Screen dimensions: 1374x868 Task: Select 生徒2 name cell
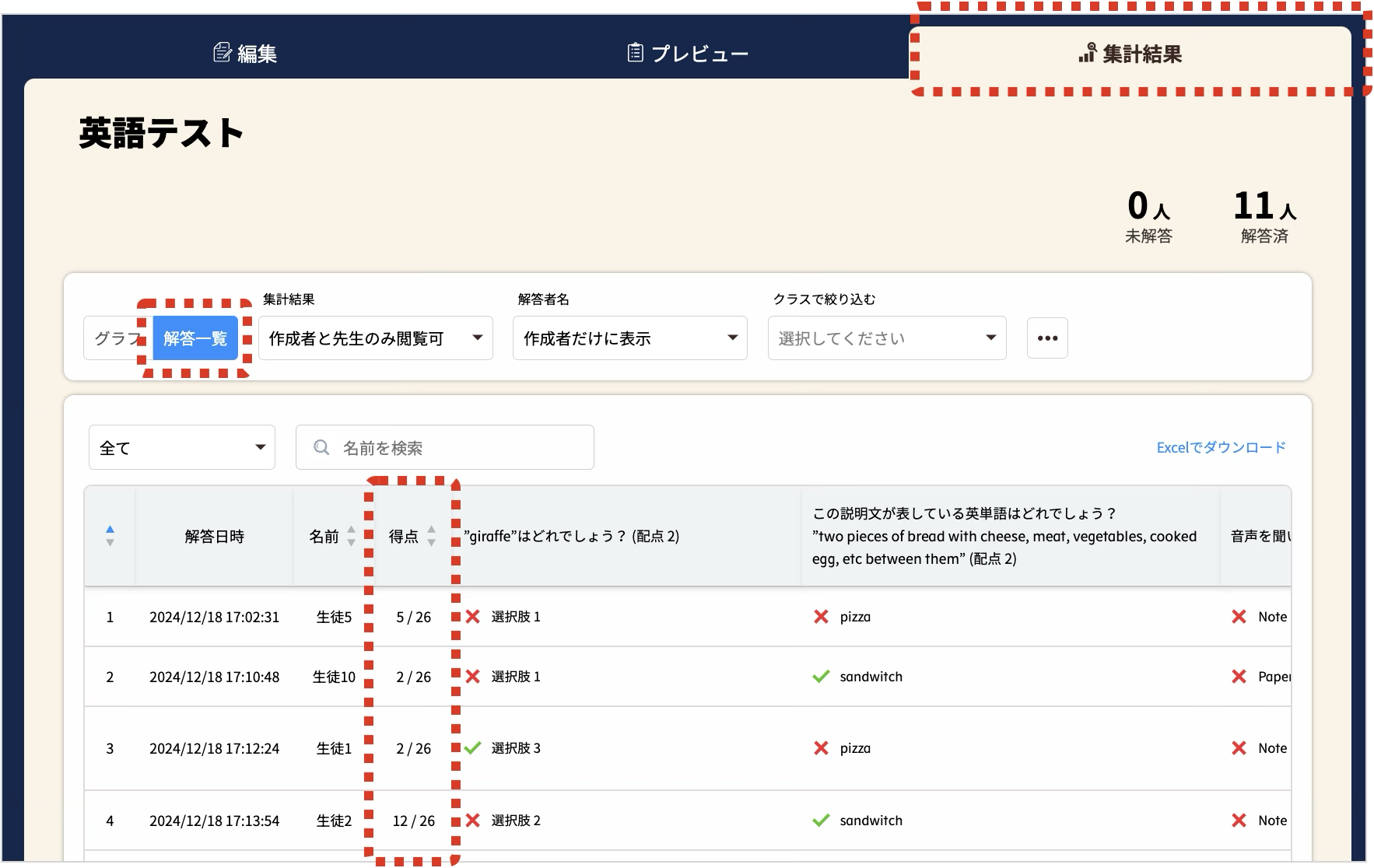(x=334, y=821)
